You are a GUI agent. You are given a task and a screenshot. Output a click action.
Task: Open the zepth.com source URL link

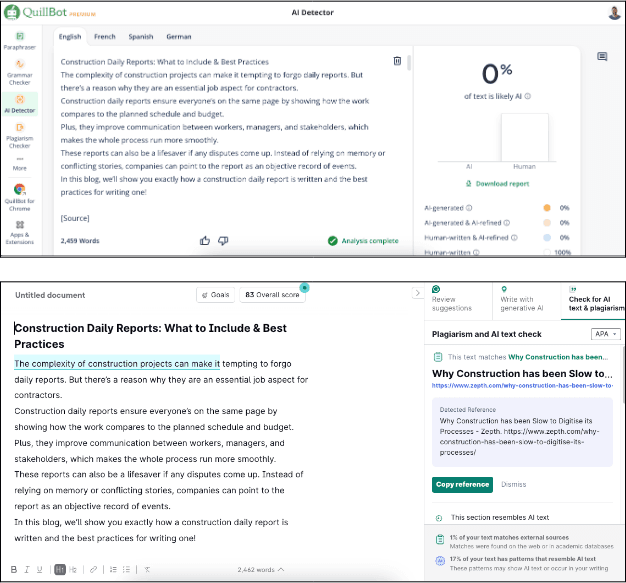tap(522, 385)
